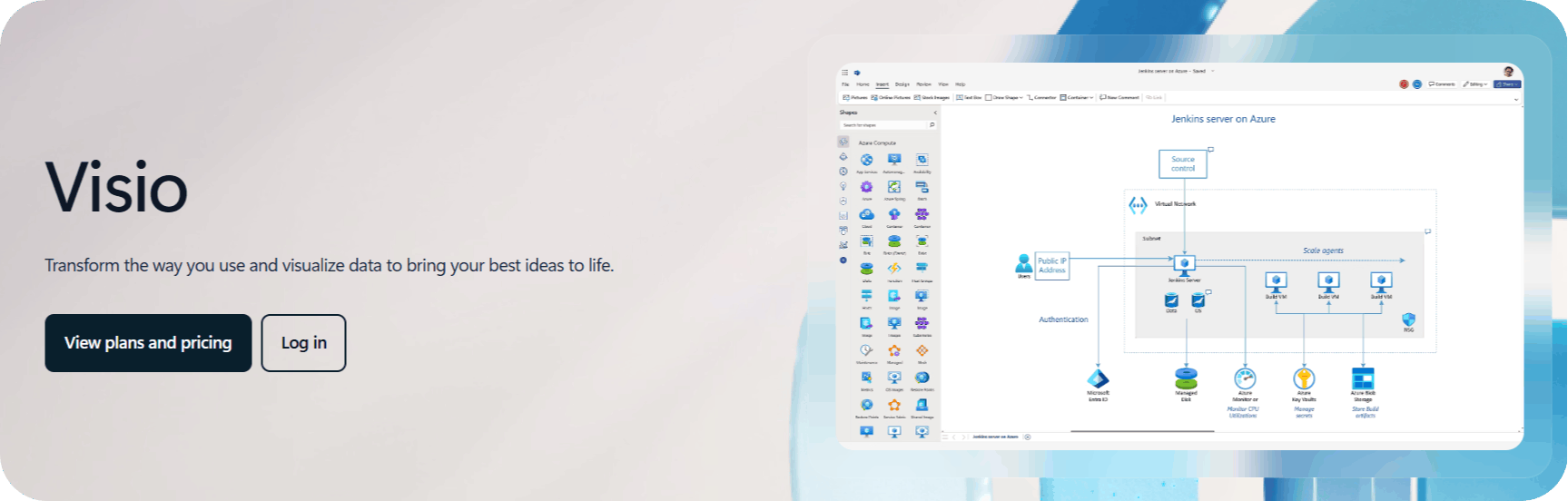1568x501 pixels.
Task: Select the Connector tool
Action: [1041, 97]
